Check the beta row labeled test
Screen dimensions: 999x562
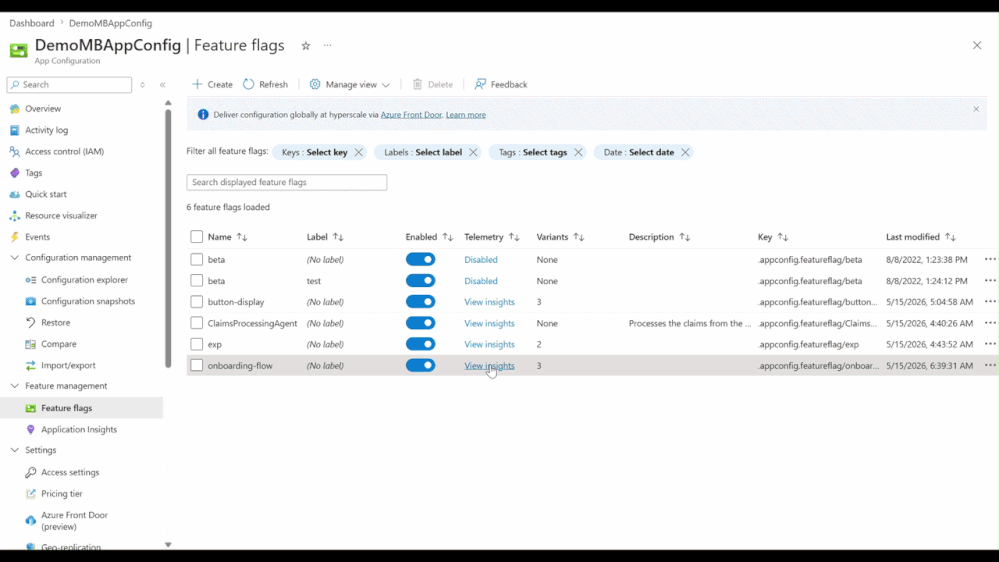[x=196, y=280]
